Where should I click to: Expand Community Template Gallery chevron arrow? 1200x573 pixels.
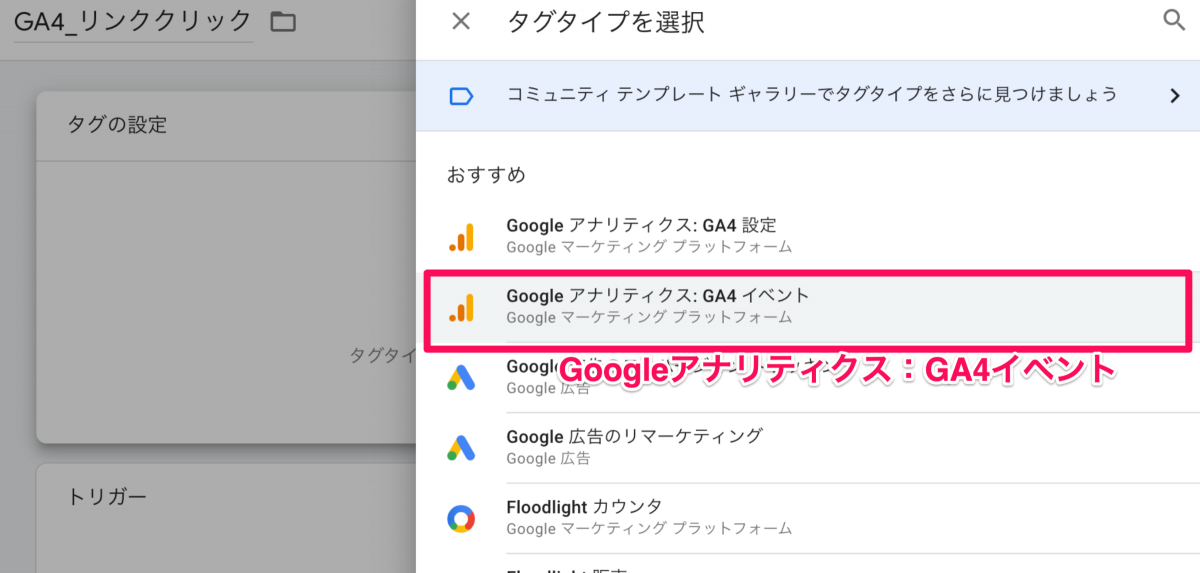(1174, 96)
